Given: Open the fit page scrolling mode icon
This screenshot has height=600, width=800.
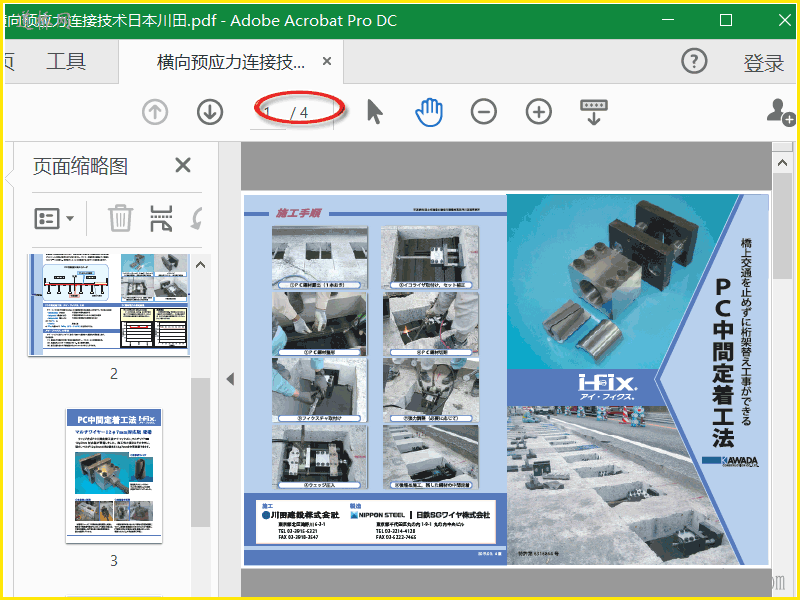Looking at the screenshot, I should pos(594,112).
